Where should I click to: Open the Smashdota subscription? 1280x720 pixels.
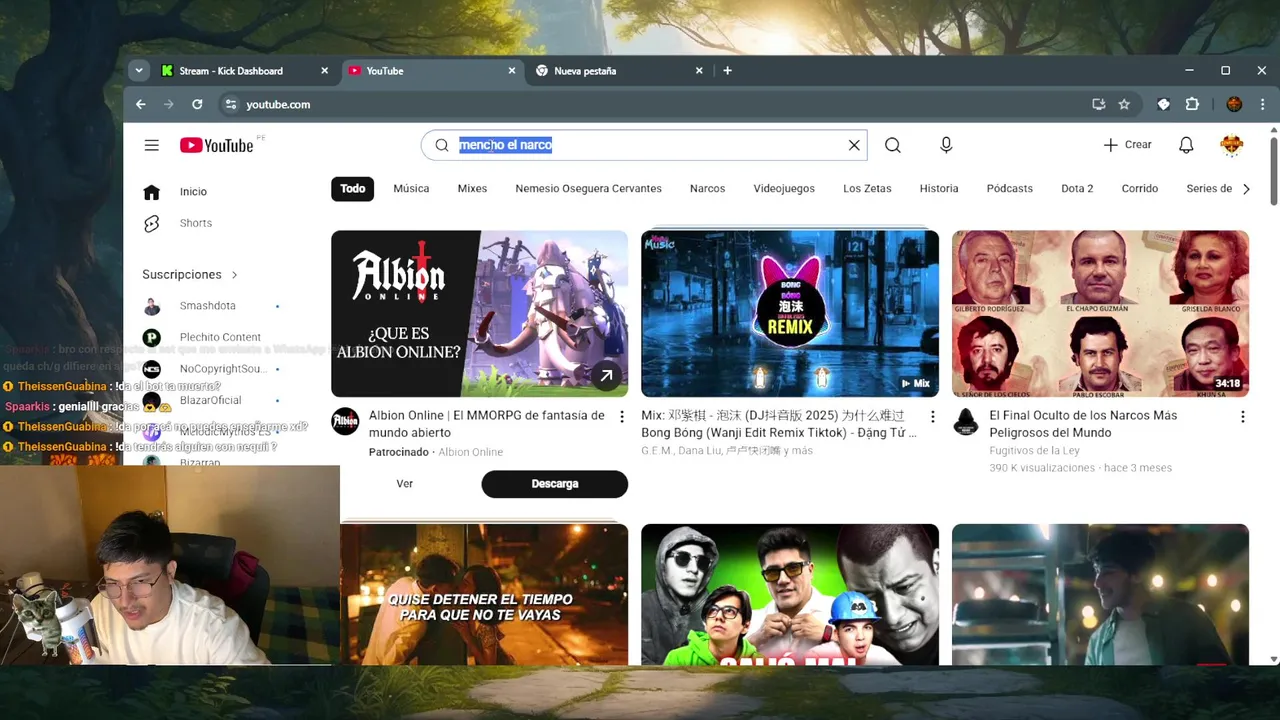tap(208, 306)
